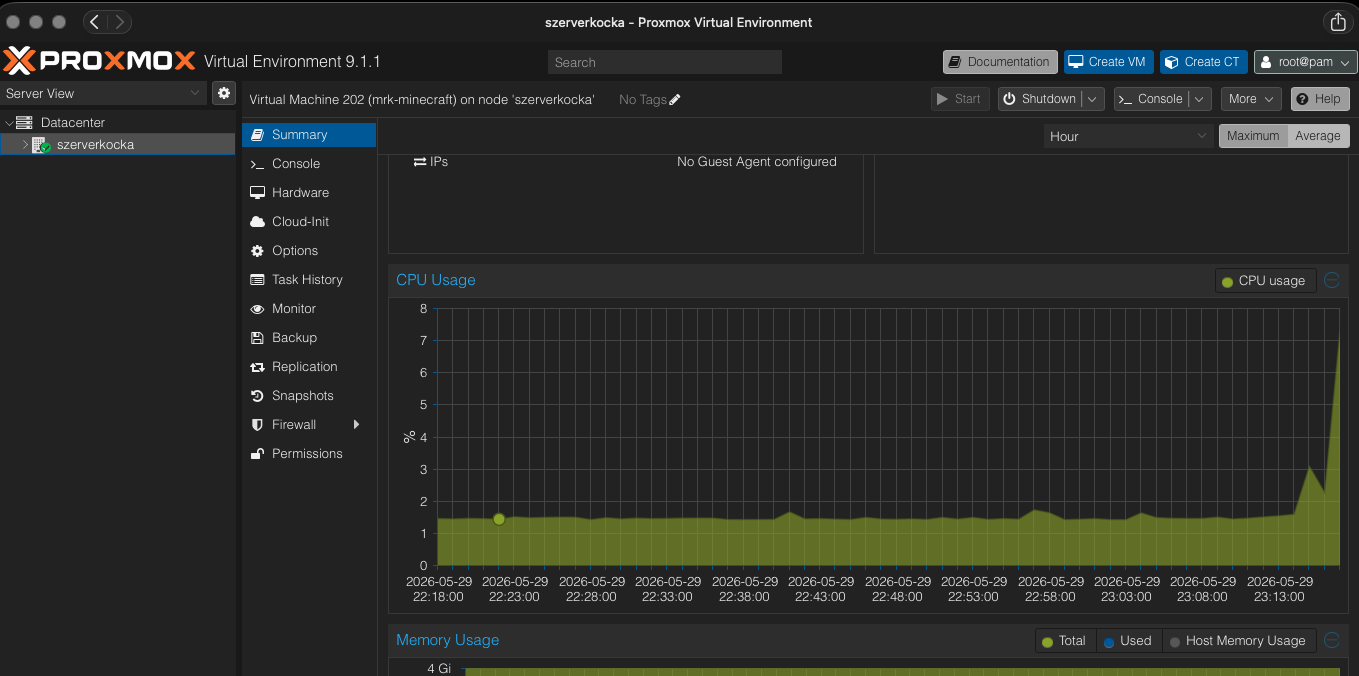This screenshot has height=676, width=1359.
Task: Open the Task History tab
Action: 309,280
